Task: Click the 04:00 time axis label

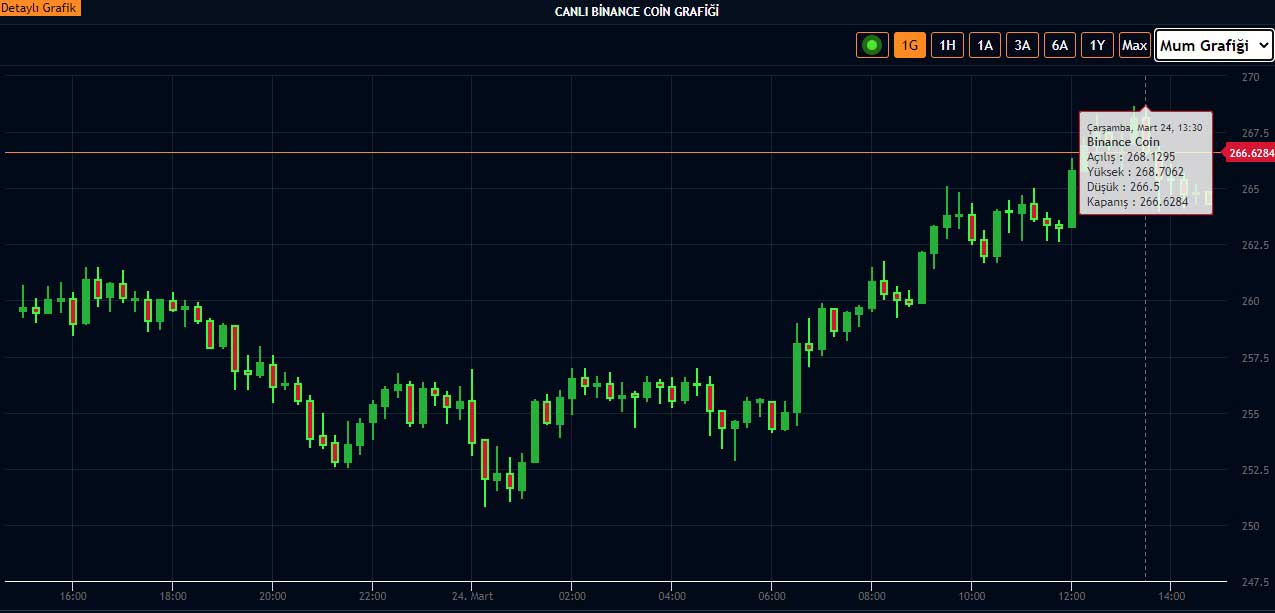Action: click(672, 596)
